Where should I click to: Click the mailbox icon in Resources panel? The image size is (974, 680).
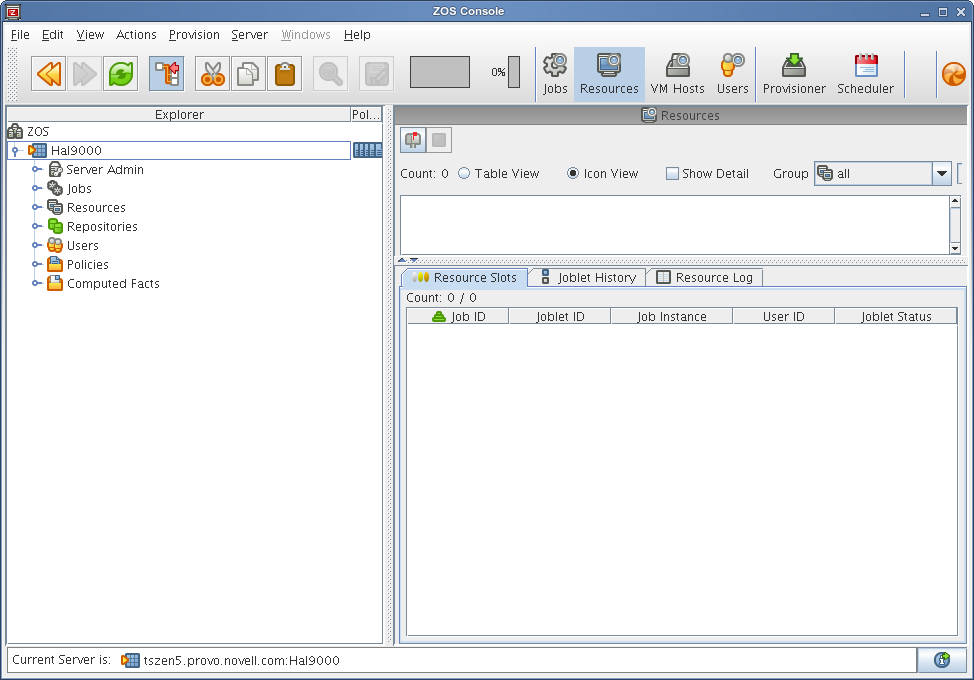tap(413, 140)
